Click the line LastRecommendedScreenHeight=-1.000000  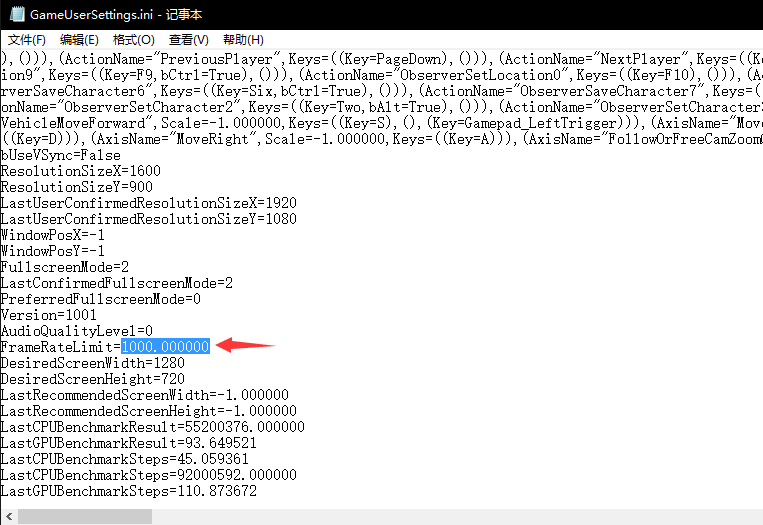tap(148, 411)
